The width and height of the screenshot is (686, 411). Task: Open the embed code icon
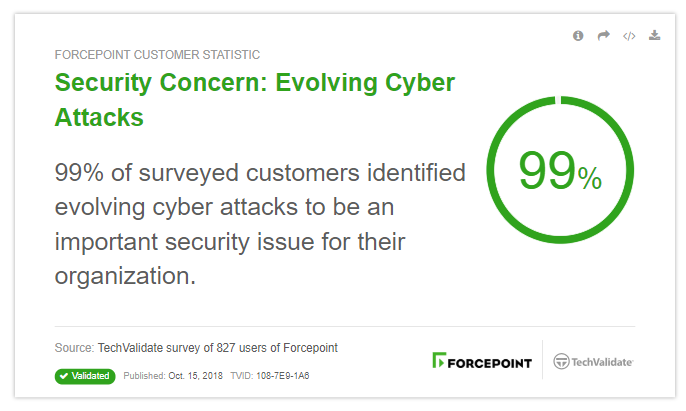(629, 36)
